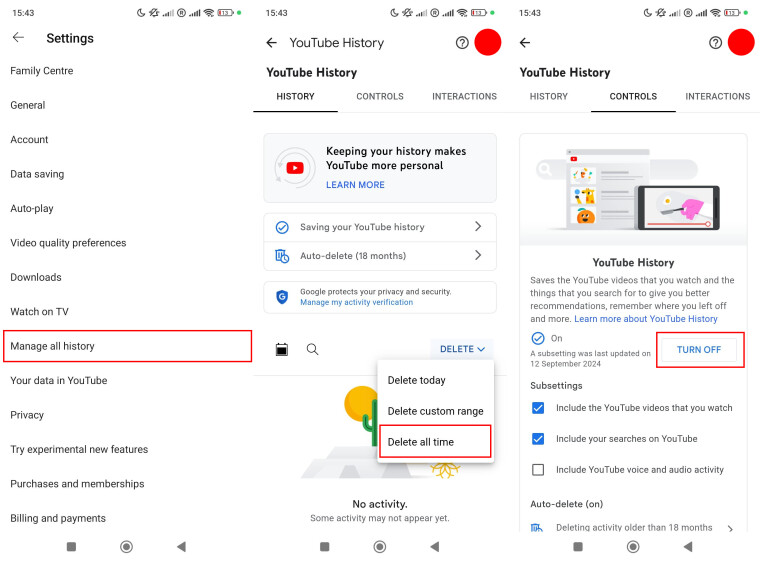Tap back arrow on the Controls screen
Image resolution: width=760 pixels, height=562 pixels.
coord(525,43)
